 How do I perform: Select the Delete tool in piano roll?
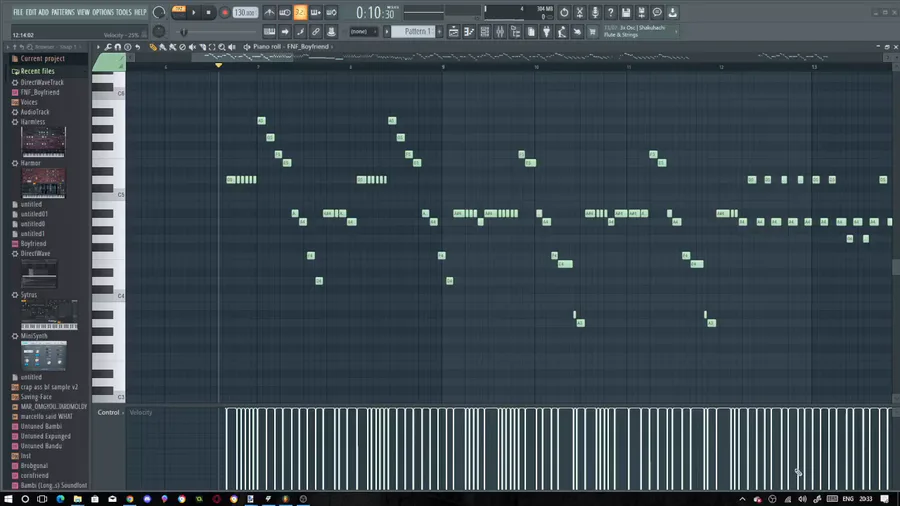(183, 47)
